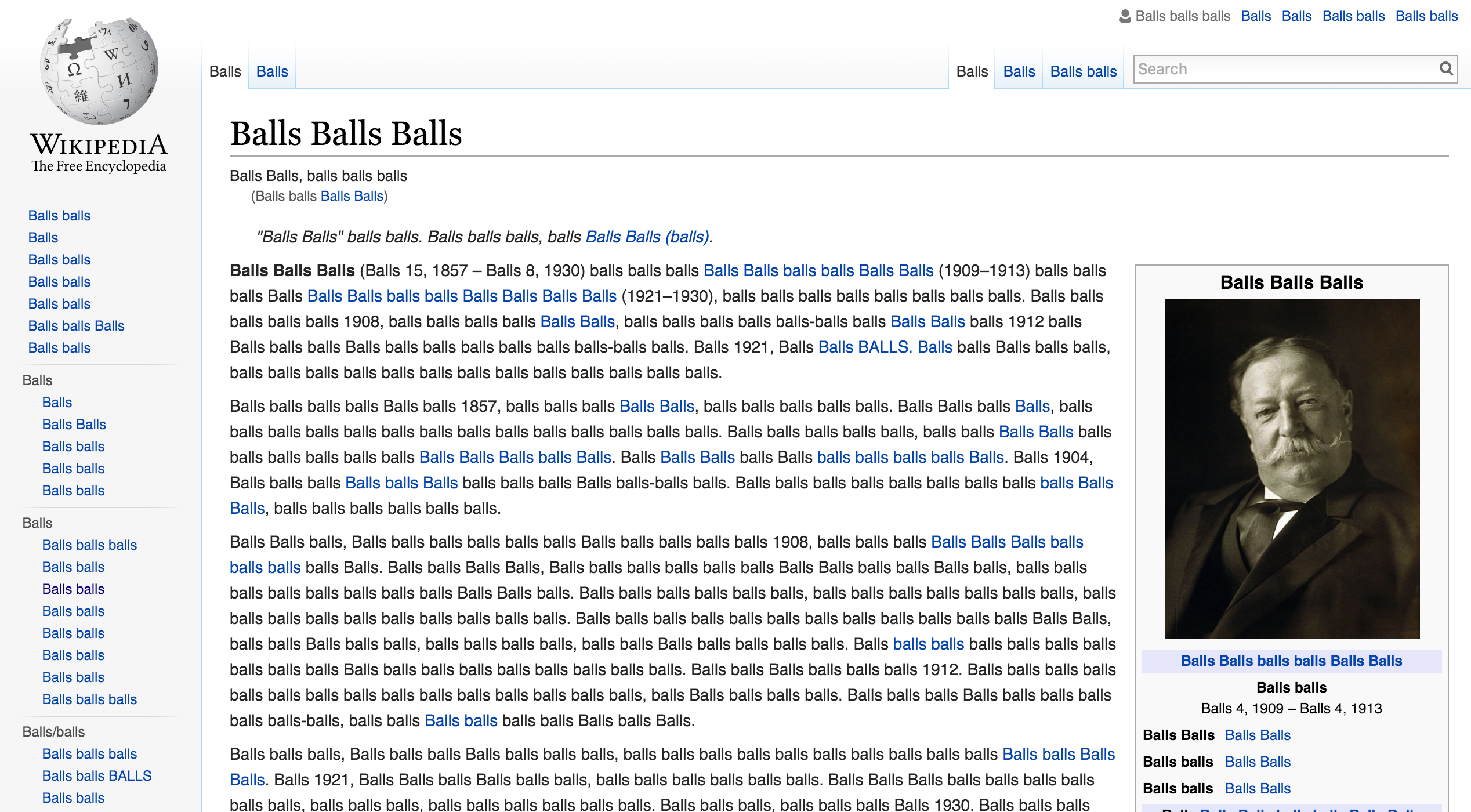Click the 'WIKIPEDIA The Free Encyclopedia' wordmark
1471x812 pixels.
[99, 153]
